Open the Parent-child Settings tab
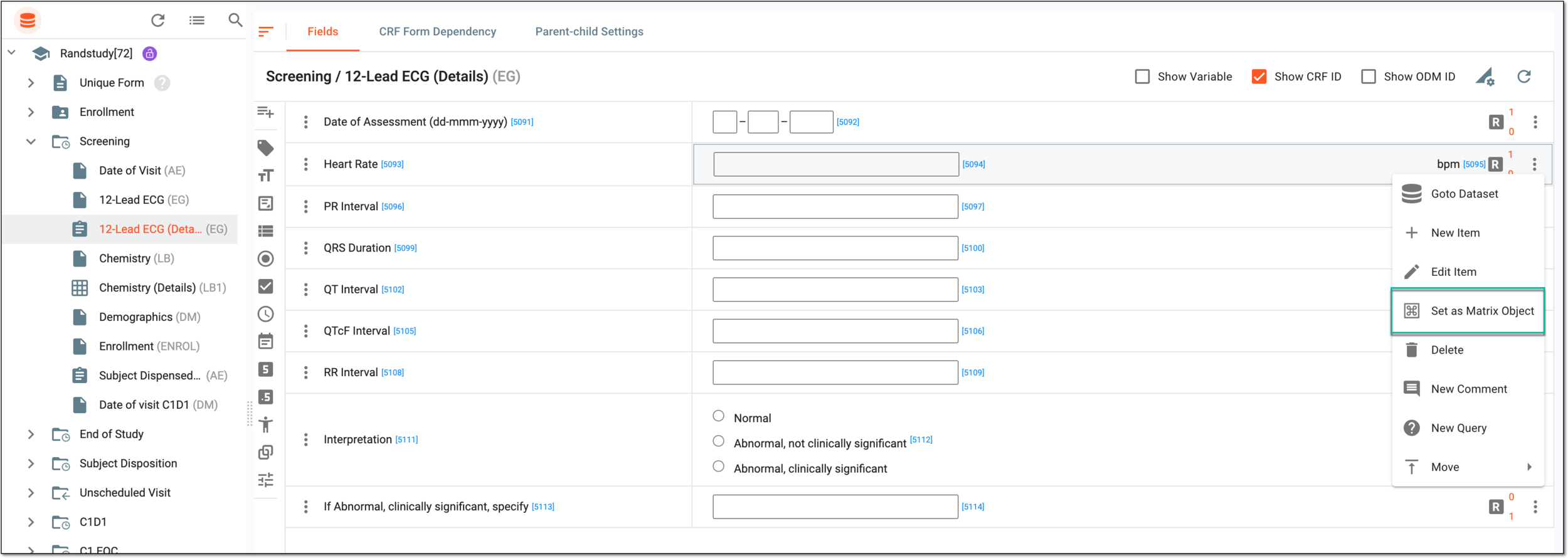The width and height of the screenshot is (1568, 558). coord(589,32)
